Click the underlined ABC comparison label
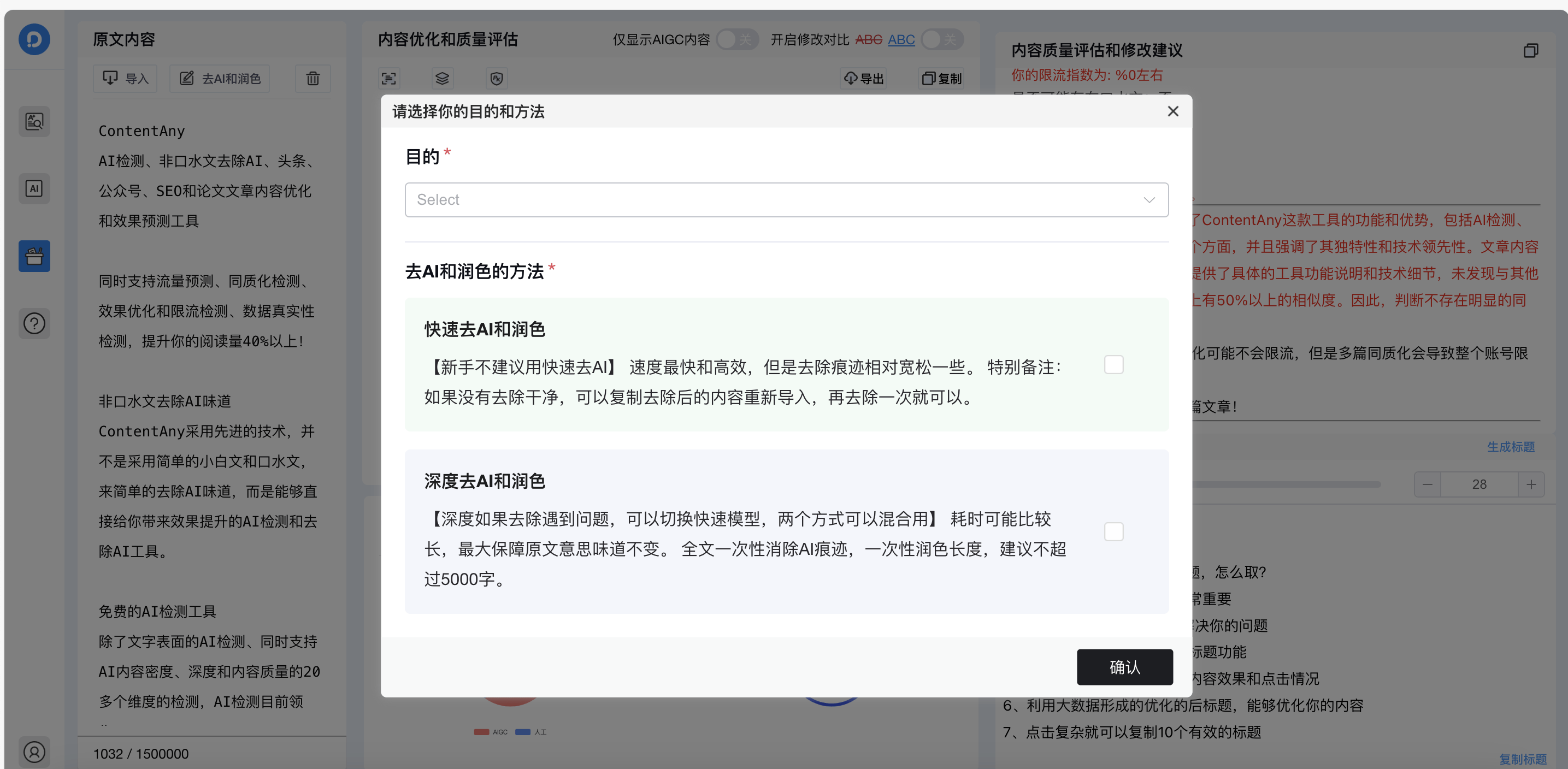The width and height of the screenshot is (1568, 769). click(x=901, y=39)
